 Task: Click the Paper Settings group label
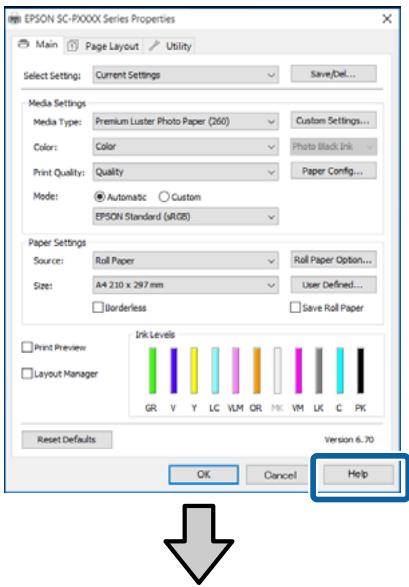pyautogui.click(x=57, y=243)
